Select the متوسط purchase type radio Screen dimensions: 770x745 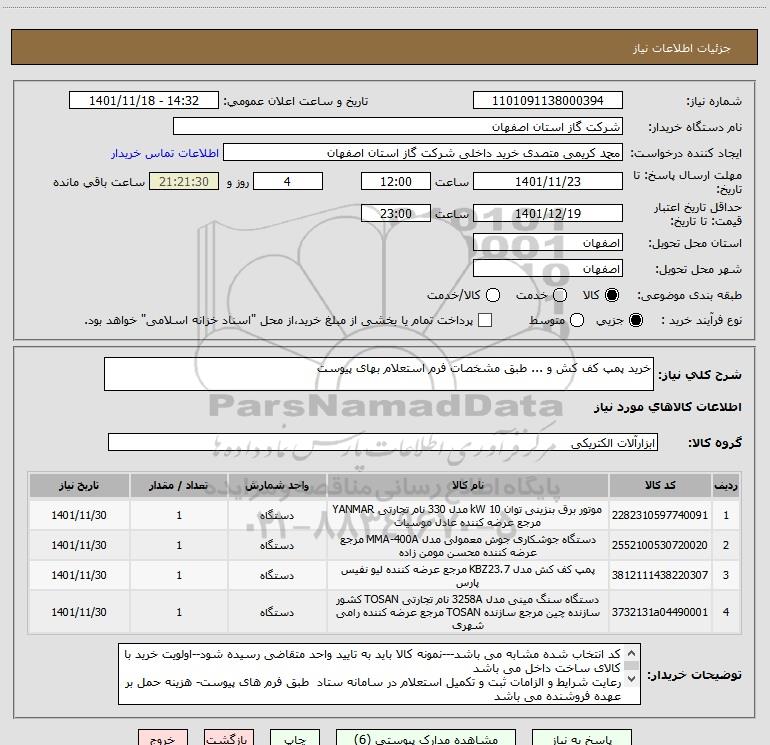pyautogui.click(x=577, y=320)
